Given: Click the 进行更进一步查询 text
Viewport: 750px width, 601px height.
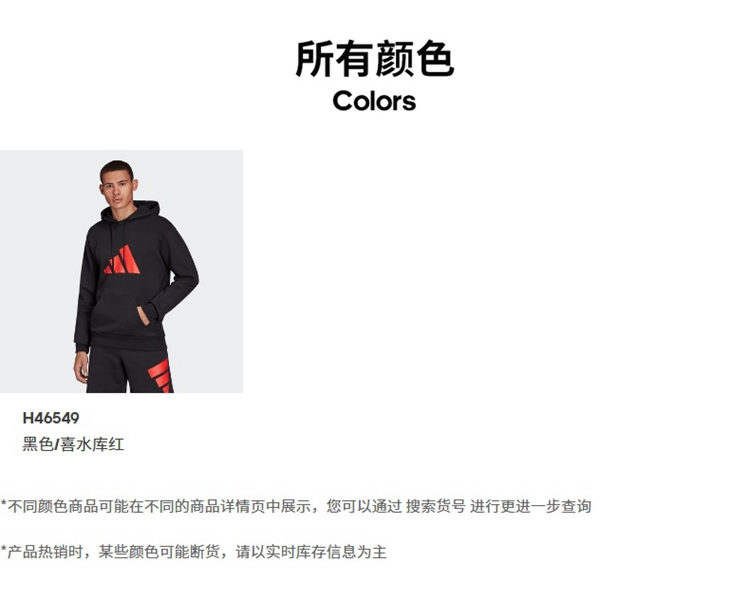Looking at the screenshot, I should coord(530,506).
